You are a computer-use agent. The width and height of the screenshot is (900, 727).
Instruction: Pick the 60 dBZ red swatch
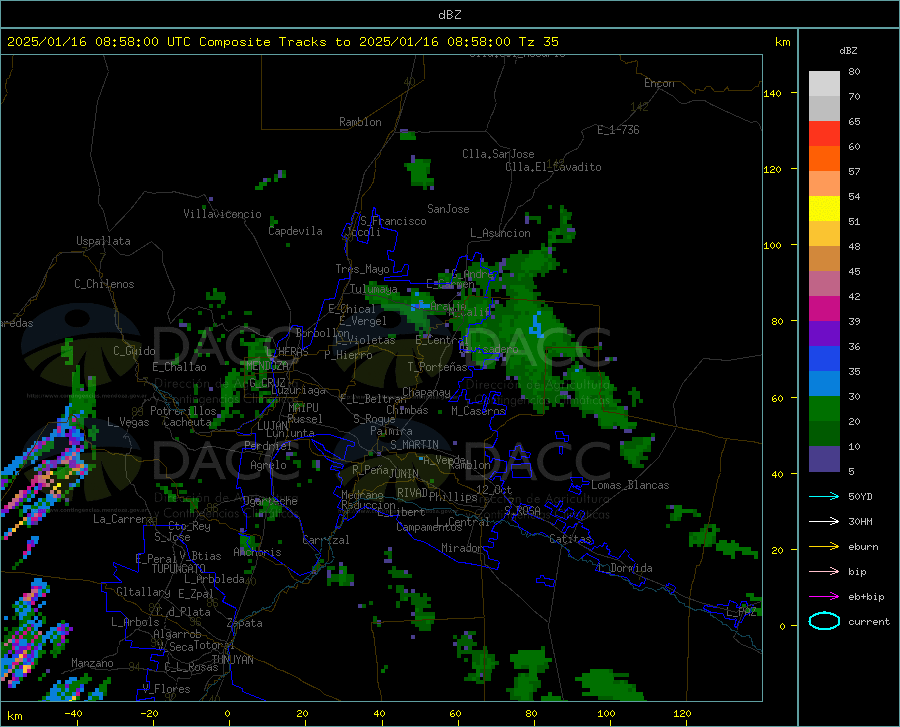coord(824,134)
